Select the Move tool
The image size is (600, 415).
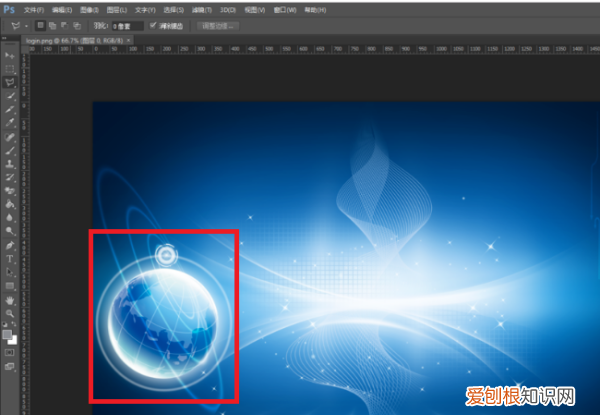10,57
